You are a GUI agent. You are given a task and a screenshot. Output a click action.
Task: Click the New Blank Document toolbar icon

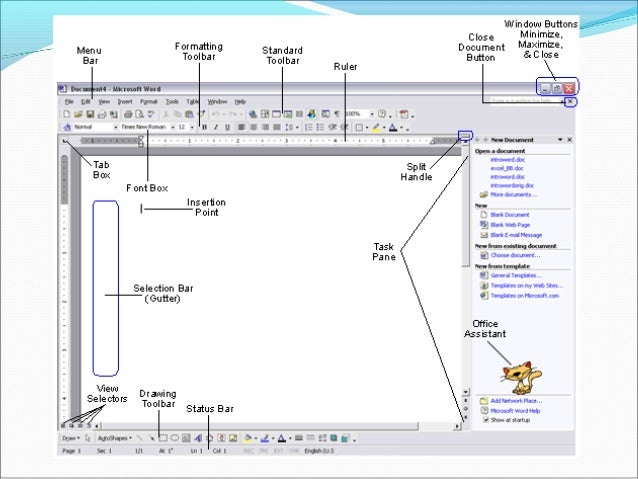(66, 115)
